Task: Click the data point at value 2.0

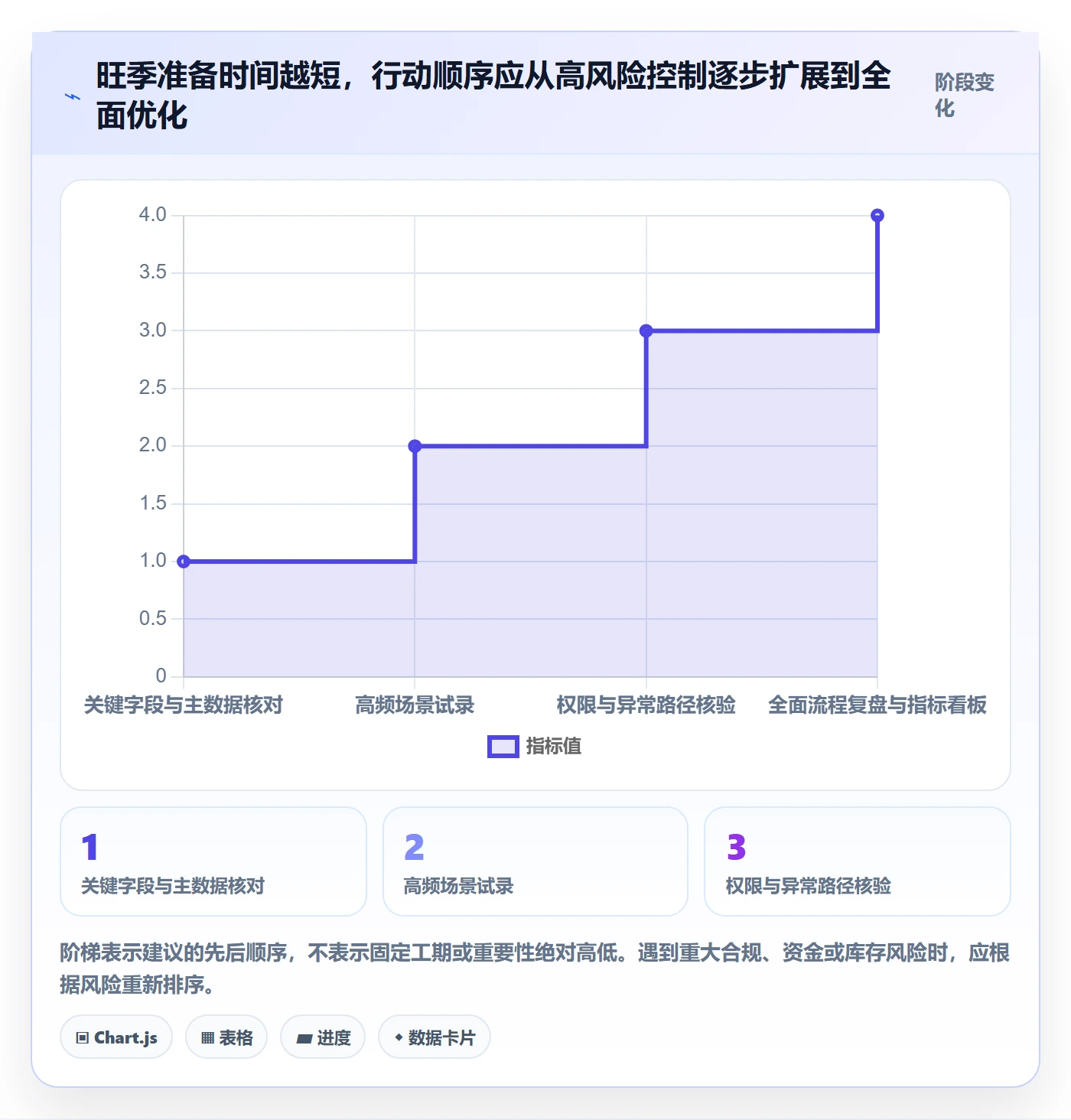Action: pos(415,446)
